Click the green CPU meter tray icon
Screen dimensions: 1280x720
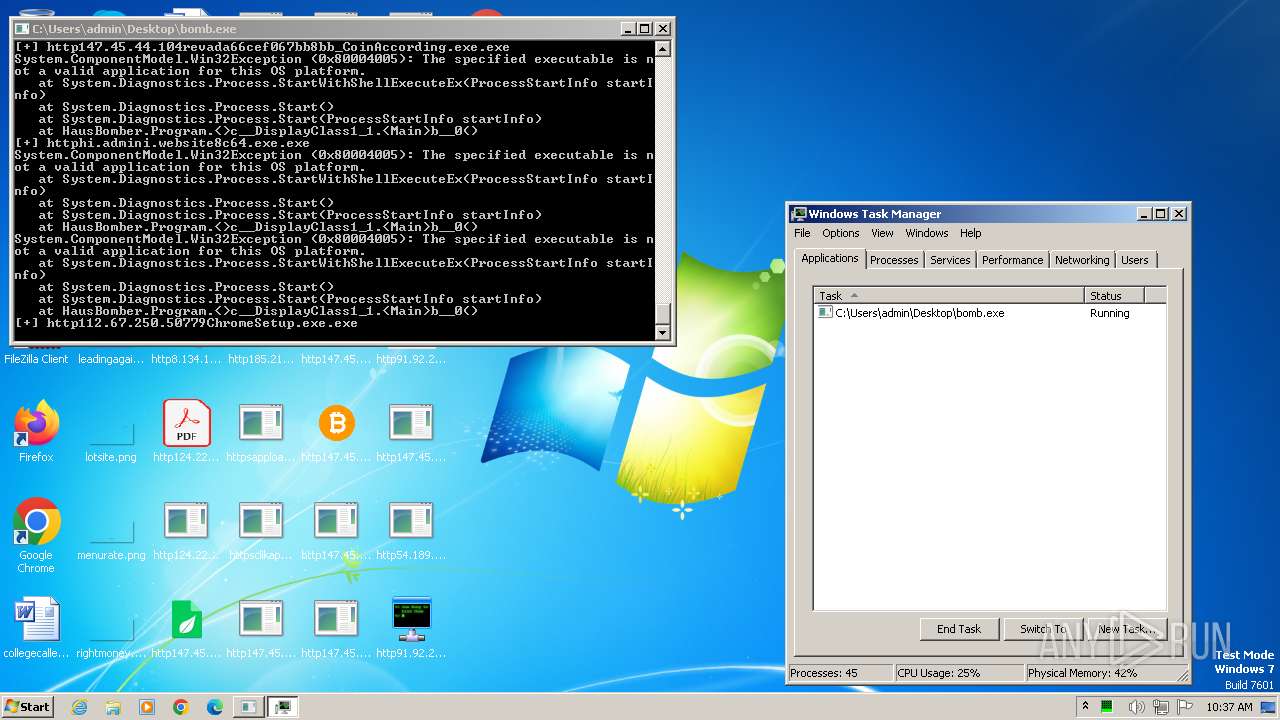point(1107,707)
